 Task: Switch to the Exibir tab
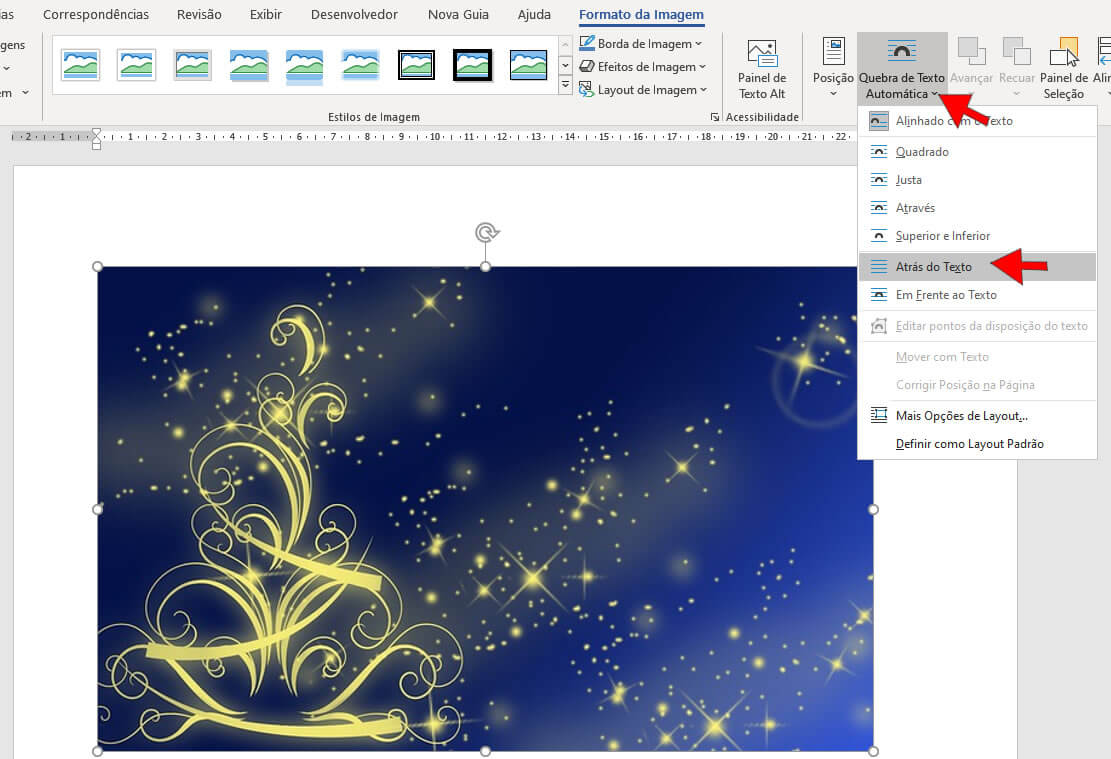click(266, 14)
